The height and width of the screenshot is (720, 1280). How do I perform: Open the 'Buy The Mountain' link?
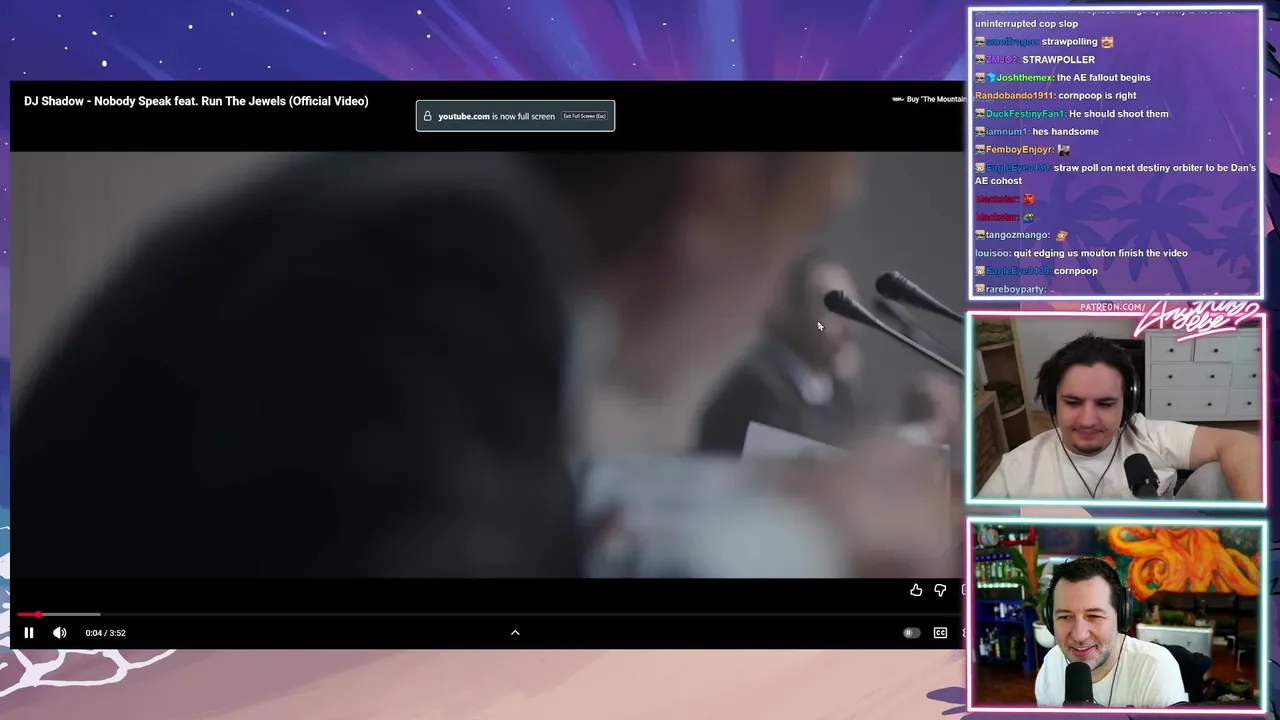[930, 99]
